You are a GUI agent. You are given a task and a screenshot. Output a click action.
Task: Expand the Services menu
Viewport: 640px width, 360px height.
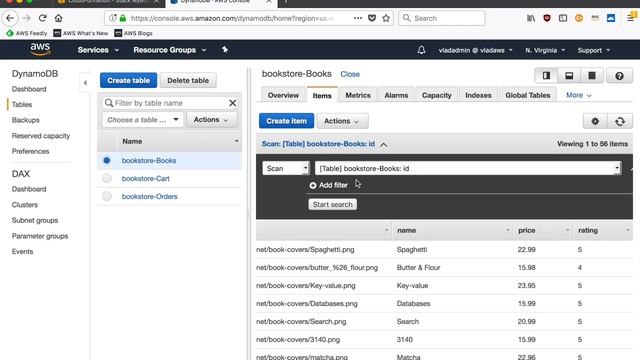tap(98, 50)
